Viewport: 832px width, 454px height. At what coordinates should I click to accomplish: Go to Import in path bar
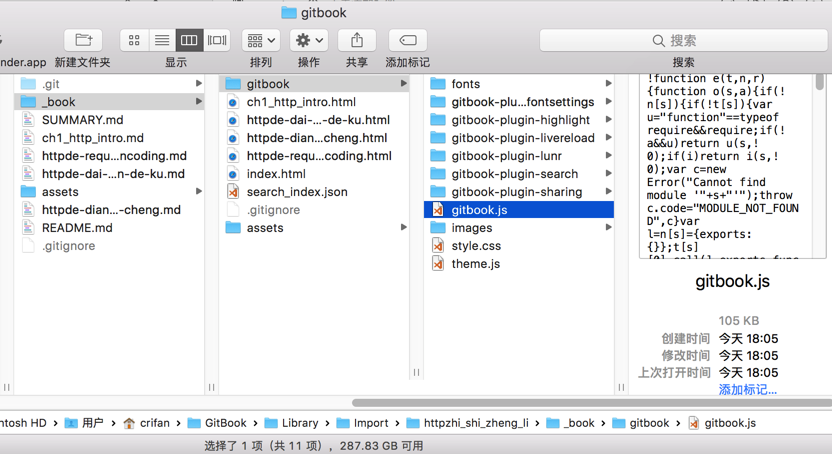[362, 423]
